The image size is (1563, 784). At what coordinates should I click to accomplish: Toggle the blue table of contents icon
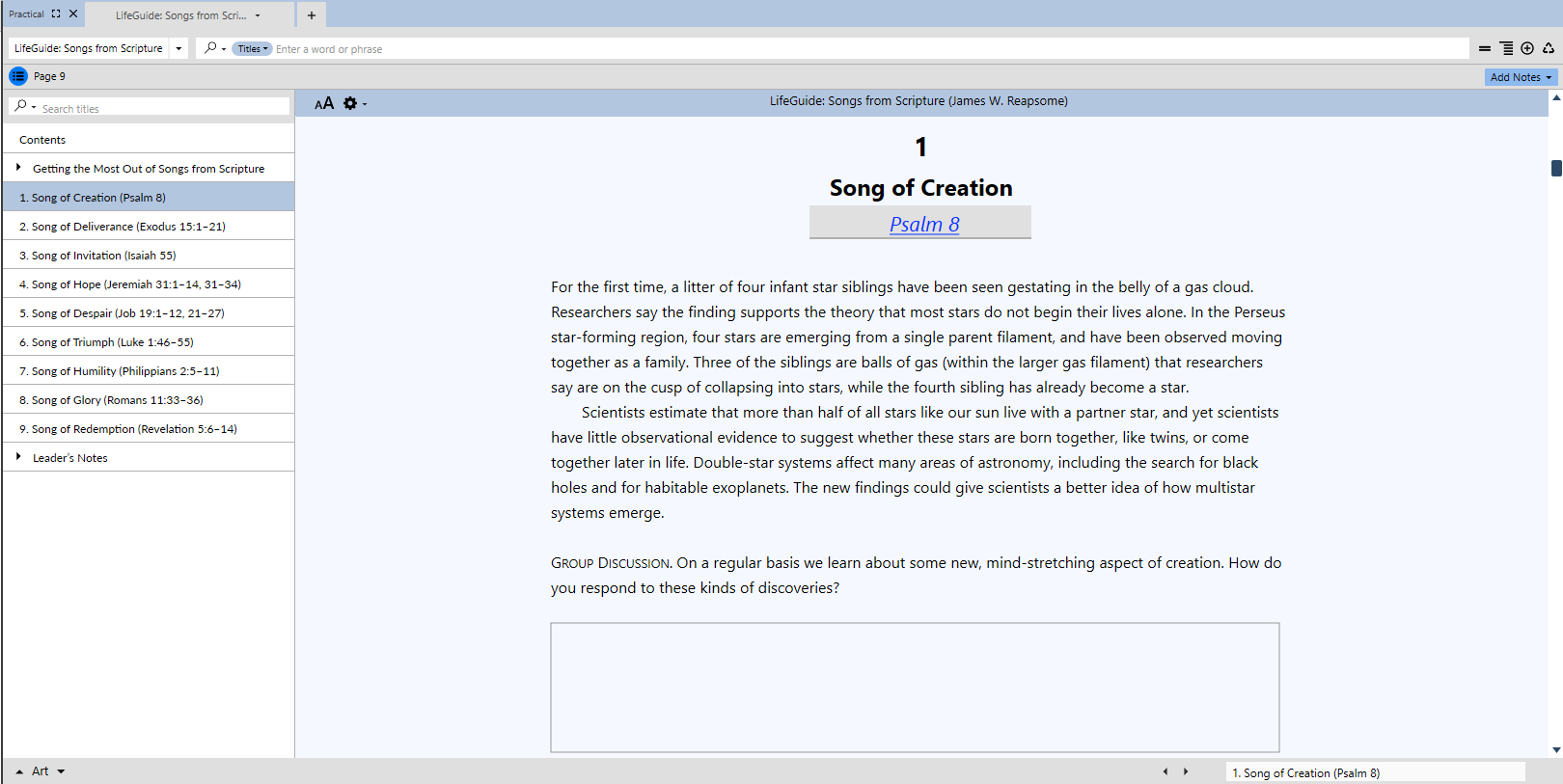click(18, 76)
